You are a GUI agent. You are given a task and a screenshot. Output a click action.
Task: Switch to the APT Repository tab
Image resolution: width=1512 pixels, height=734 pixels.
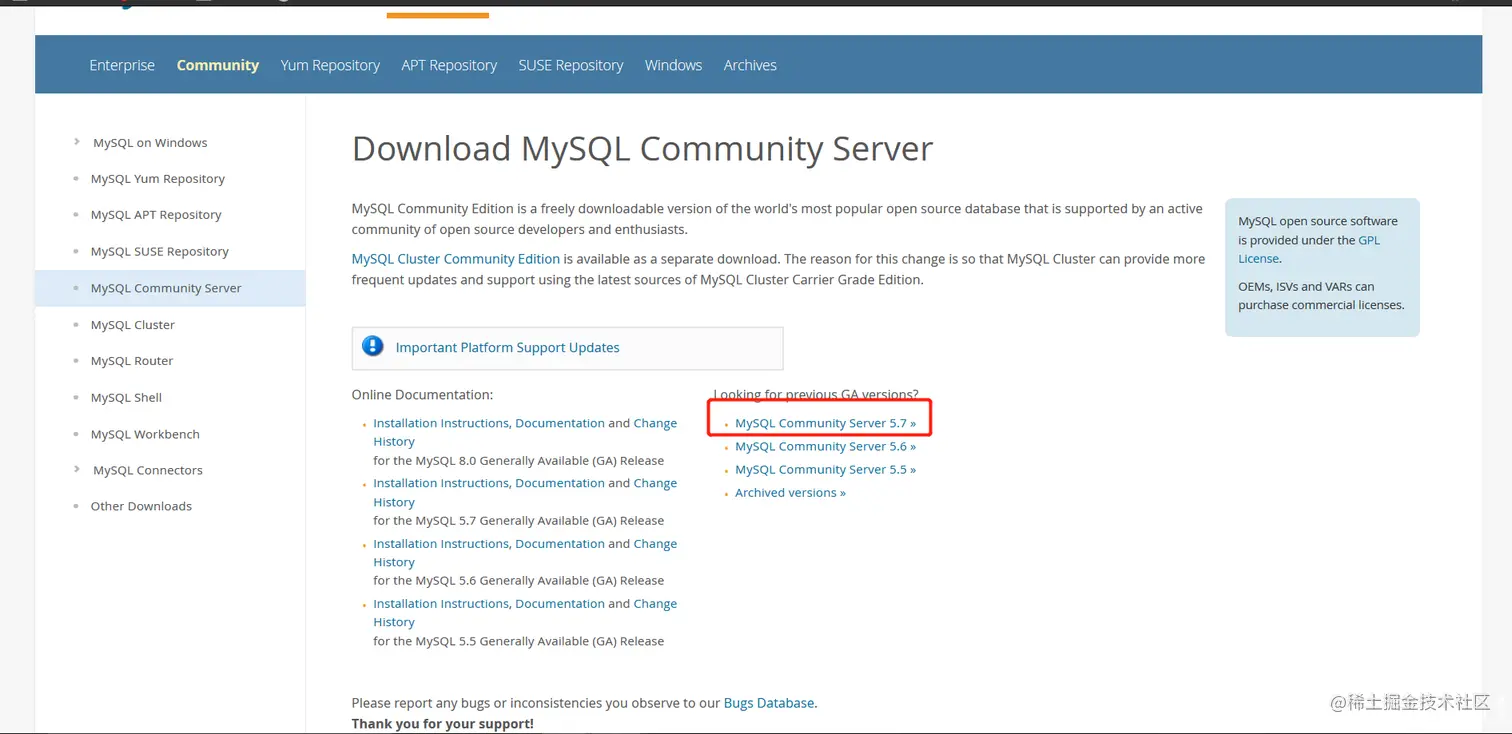(x=449, y=65)
